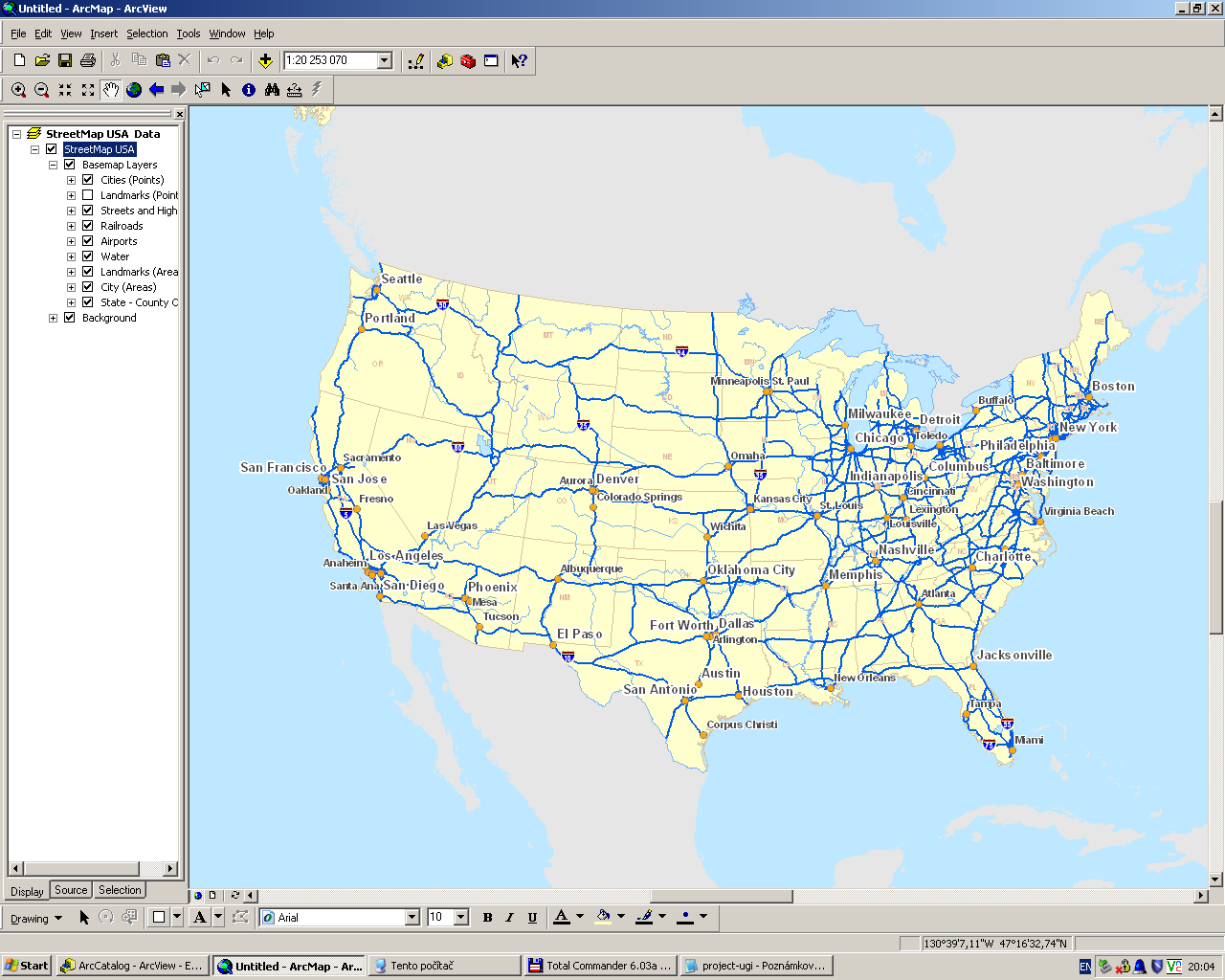Open the Drawing menu dropdown

[x=36, y=919]
